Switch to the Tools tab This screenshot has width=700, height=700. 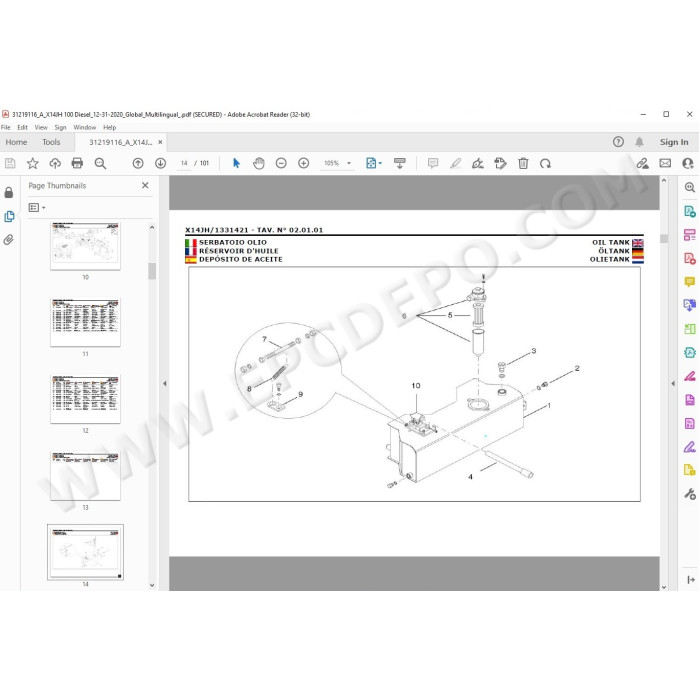pyautogui.click(x=51, y=142)
